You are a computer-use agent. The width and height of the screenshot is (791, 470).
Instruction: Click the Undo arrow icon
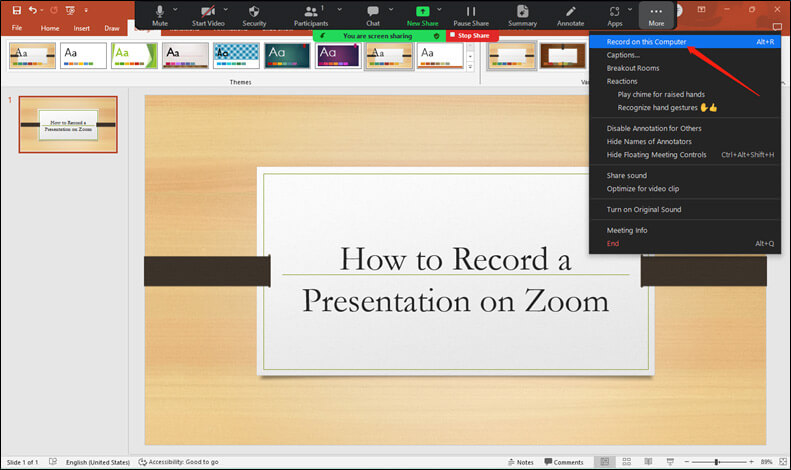pos(33,10)
